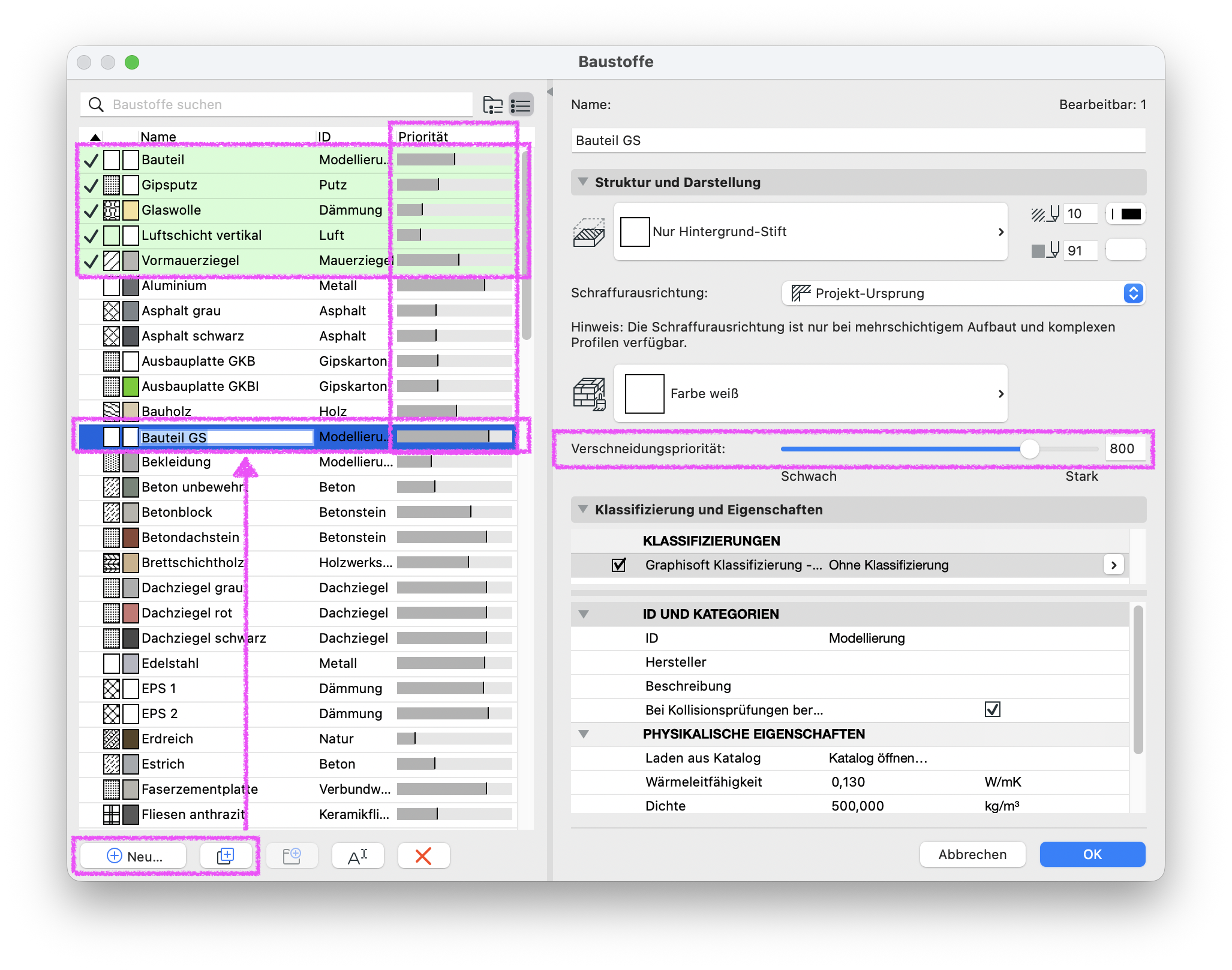Switch to folder tree view icon

(x=492, y=105)
